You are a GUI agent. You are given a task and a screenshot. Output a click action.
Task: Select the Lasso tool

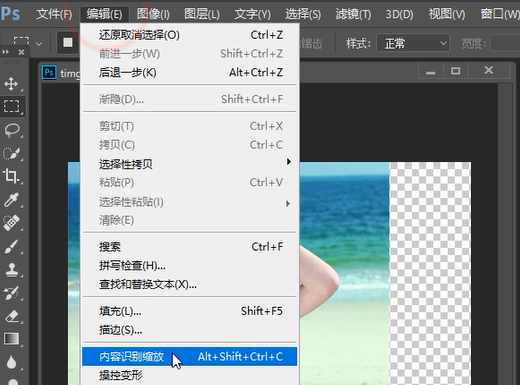(x=11, y=130)
